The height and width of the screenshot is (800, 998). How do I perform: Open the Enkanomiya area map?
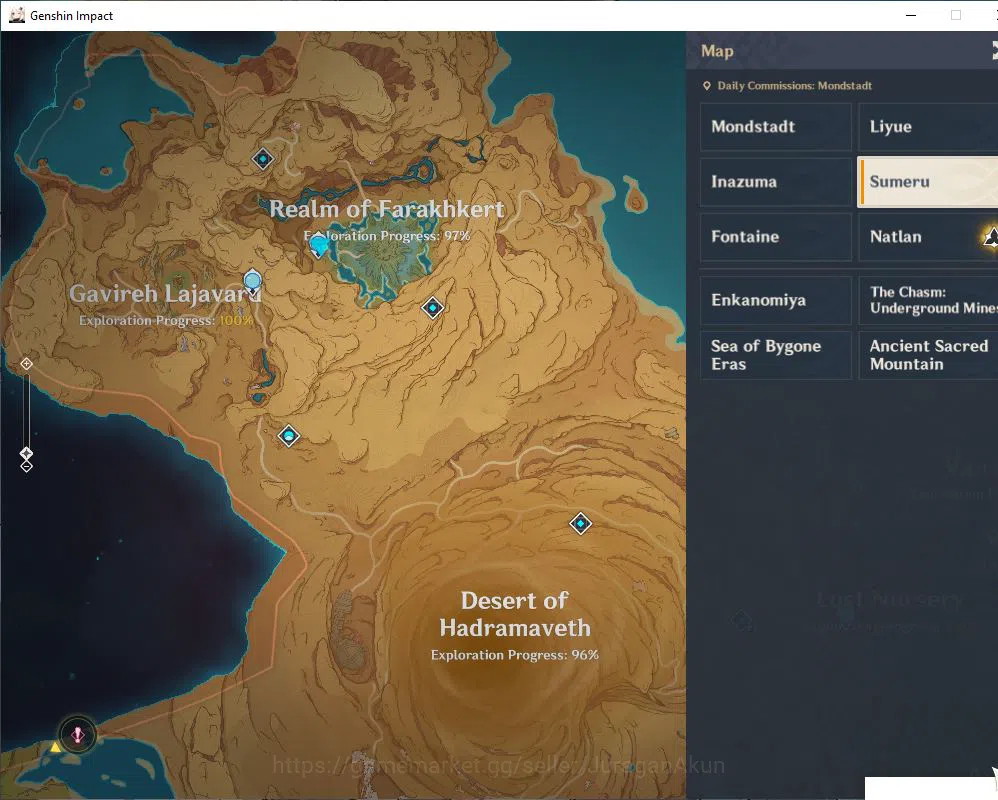coord(775,300)
